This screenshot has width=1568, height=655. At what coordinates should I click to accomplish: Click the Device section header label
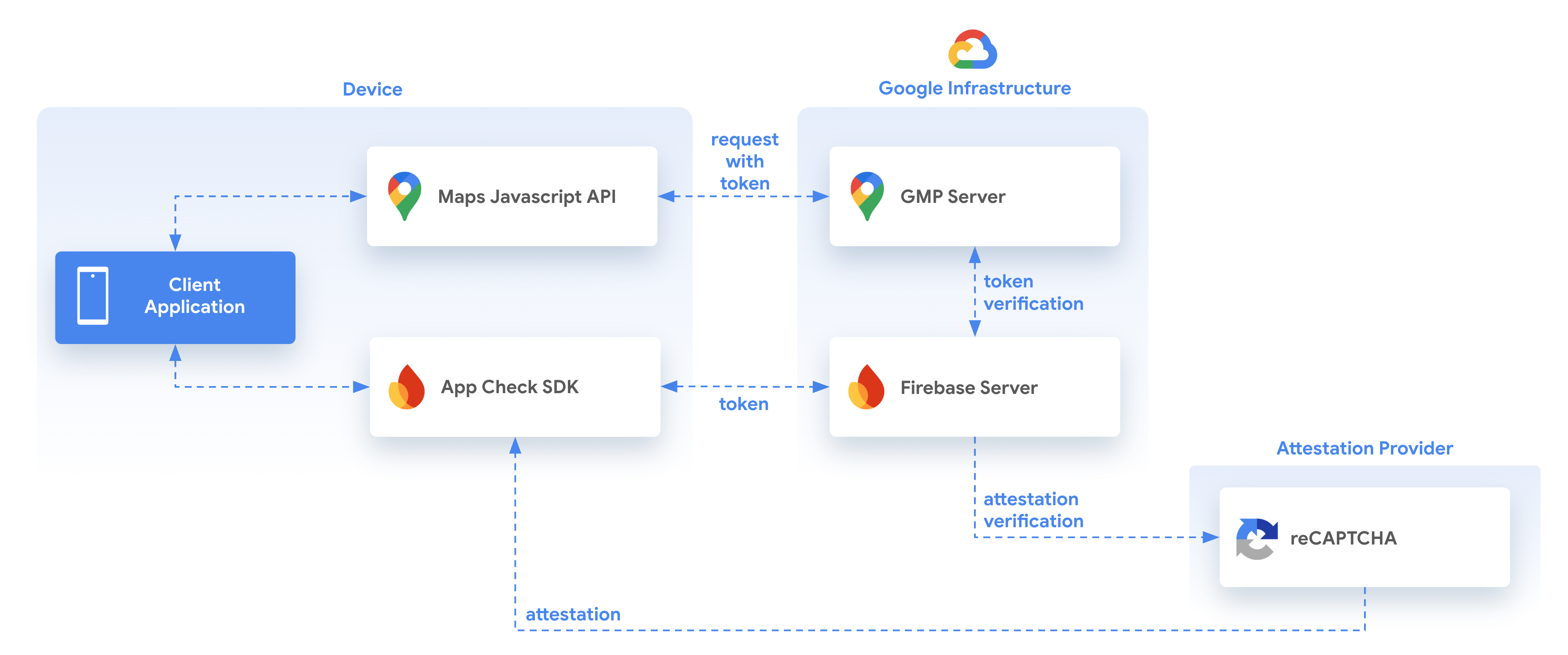click(x=373, y=89)
